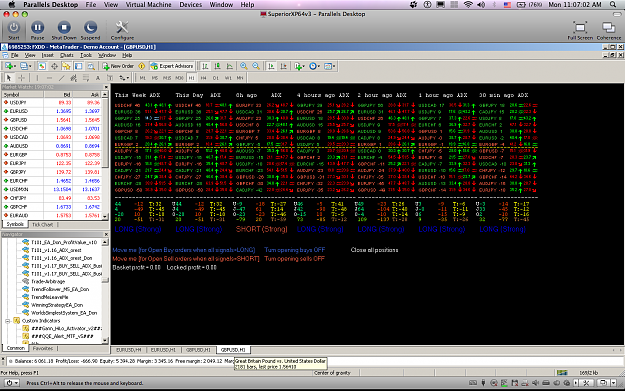Switch to EURUSD,H4 chart tab

tap(128, 350)
